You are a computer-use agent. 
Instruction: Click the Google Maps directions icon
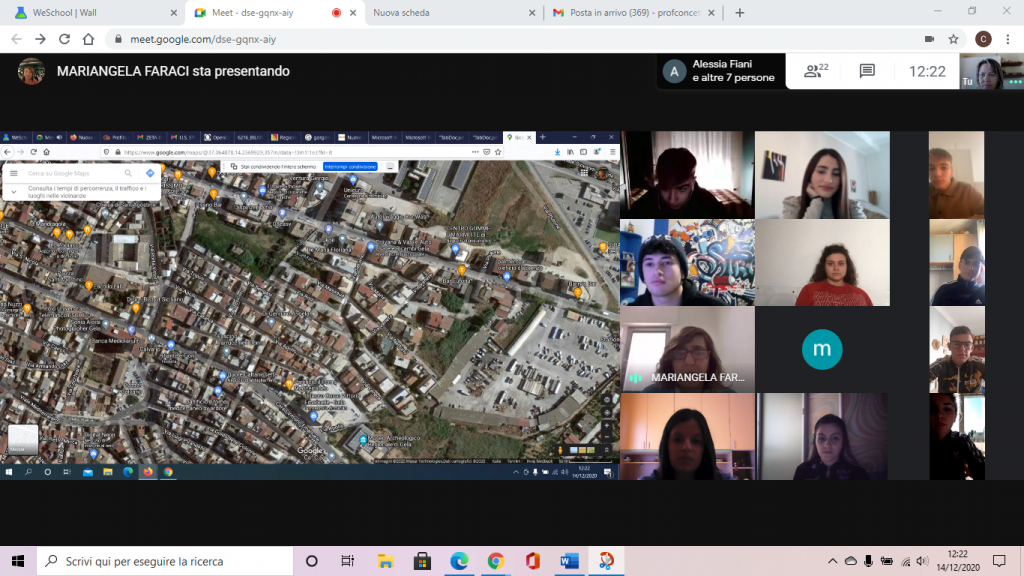click(150, 173)
